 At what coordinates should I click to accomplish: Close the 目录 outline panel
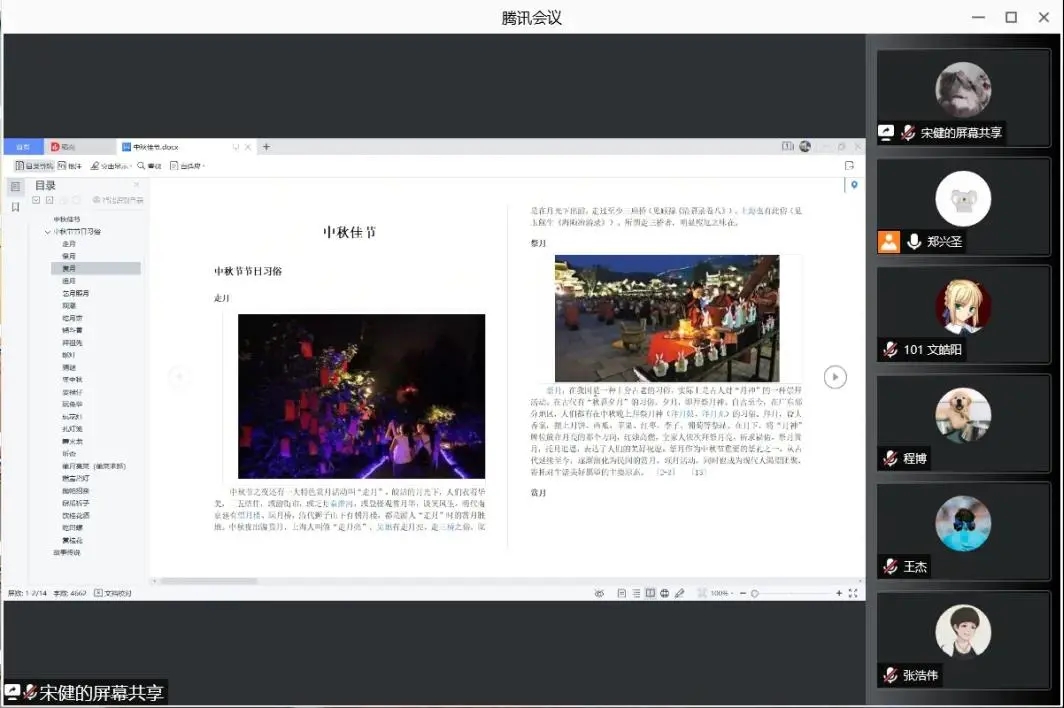click(137, 185)
